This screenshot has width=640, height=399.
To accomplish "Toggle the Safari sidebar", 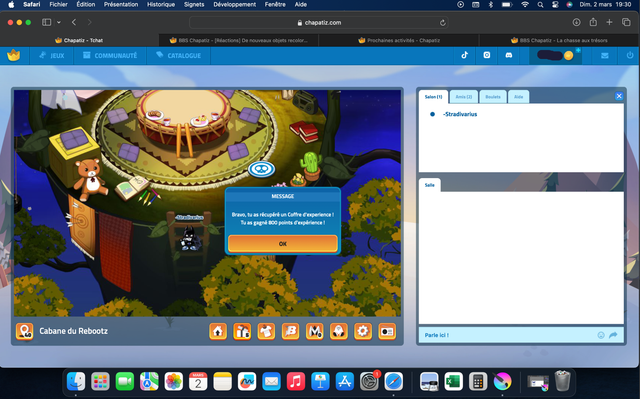I will click(47, 22).
